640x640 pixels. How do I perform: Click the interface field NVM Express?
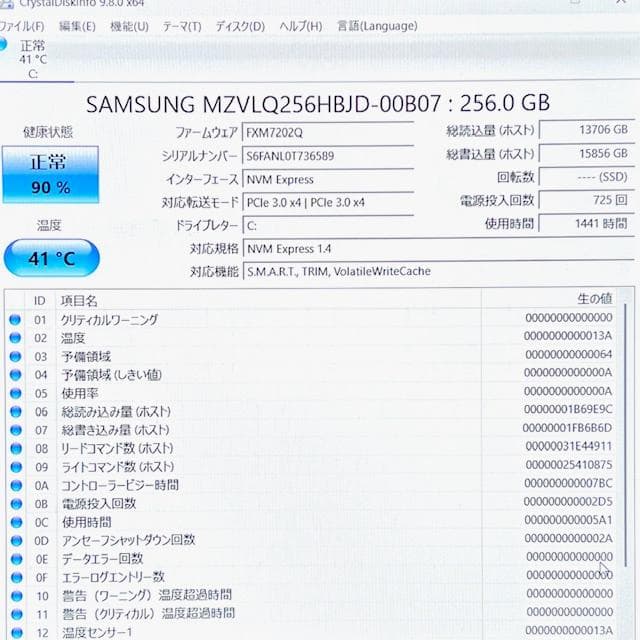click(328, 179)
